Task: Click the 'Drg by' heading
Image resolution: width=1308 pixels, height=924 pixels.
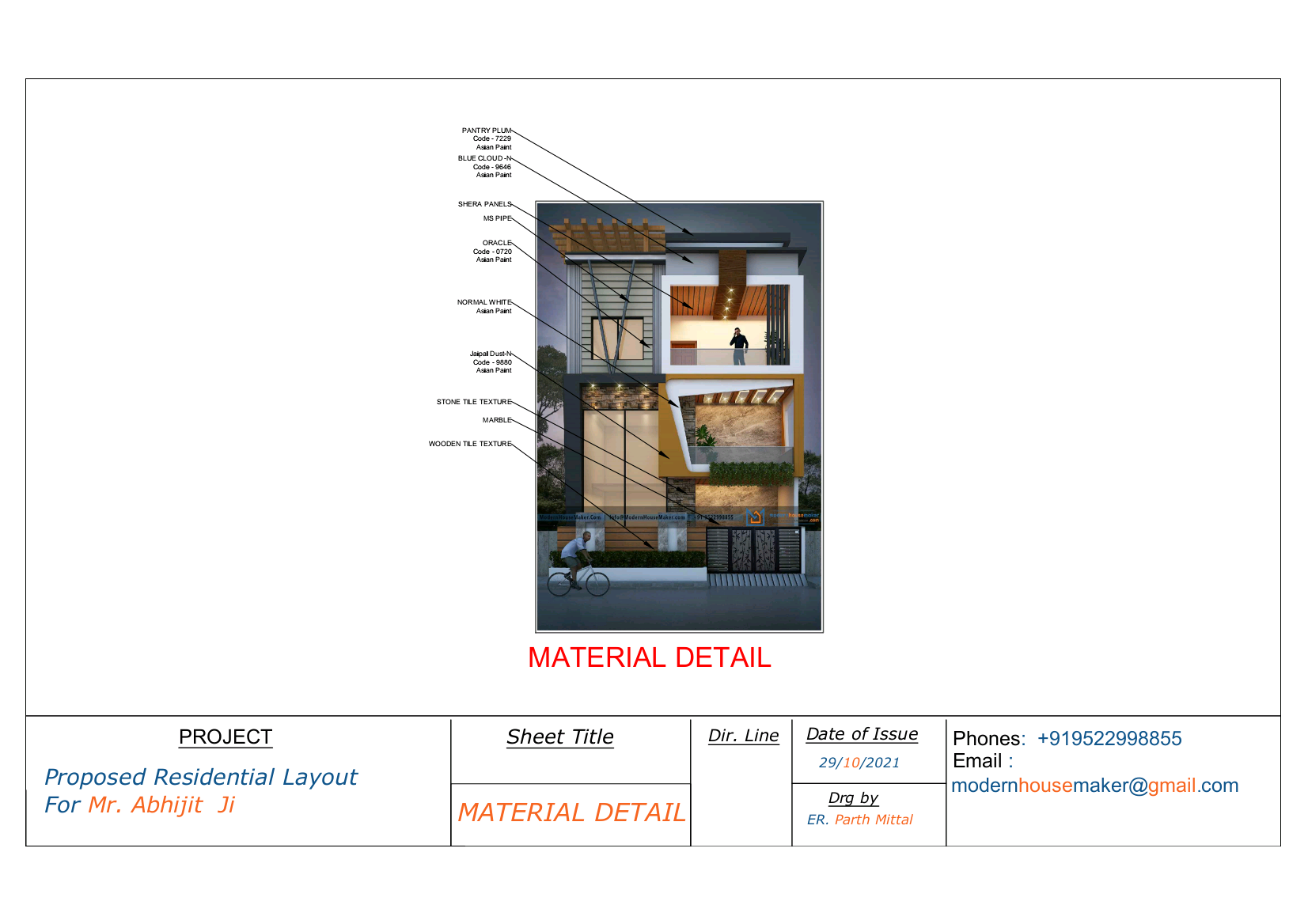Action: click(x=853, y=797)
